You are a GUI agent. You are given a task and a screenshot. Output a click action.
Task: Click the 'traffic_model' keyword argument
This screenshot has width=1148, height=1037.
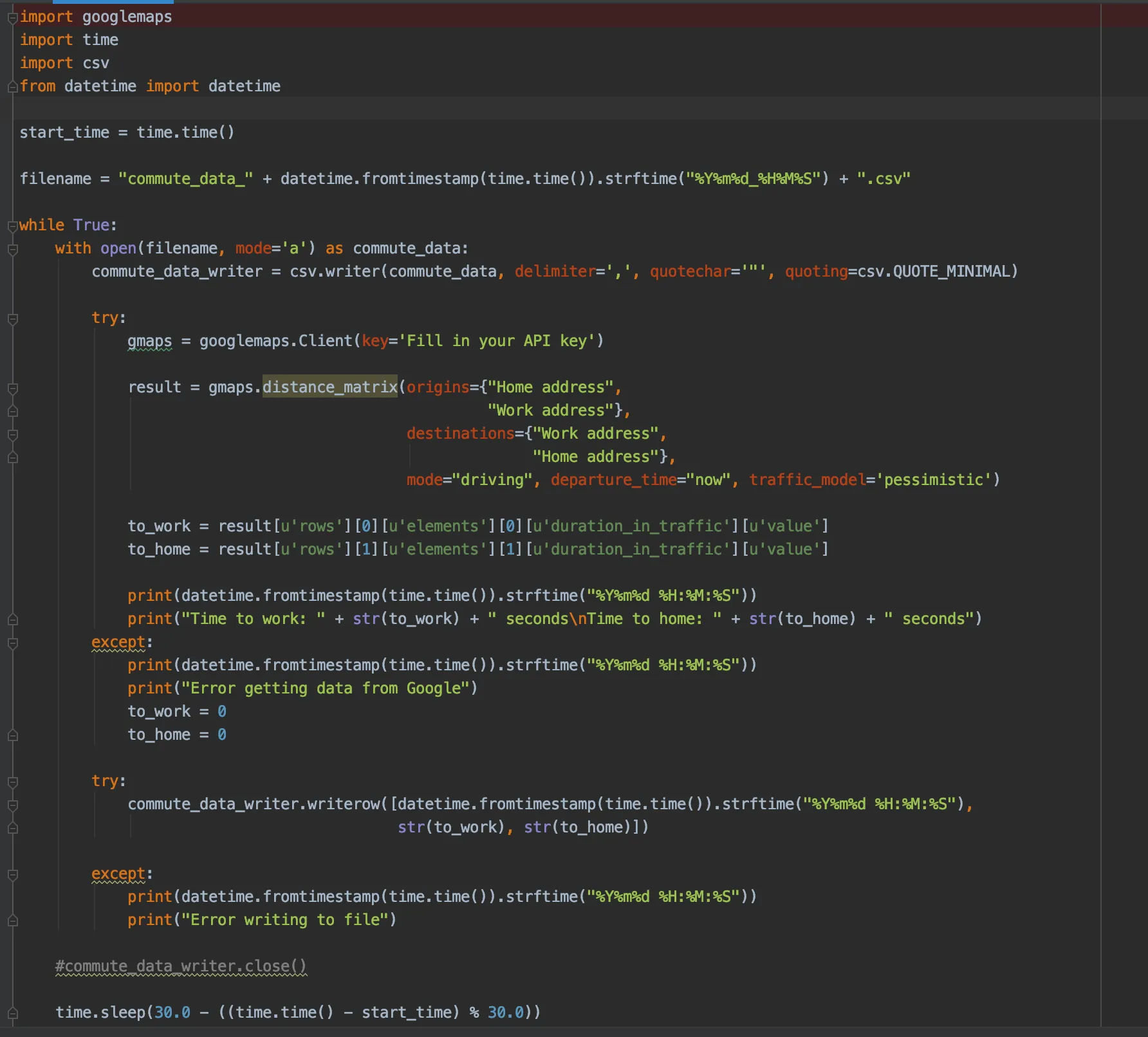(808, 480)
